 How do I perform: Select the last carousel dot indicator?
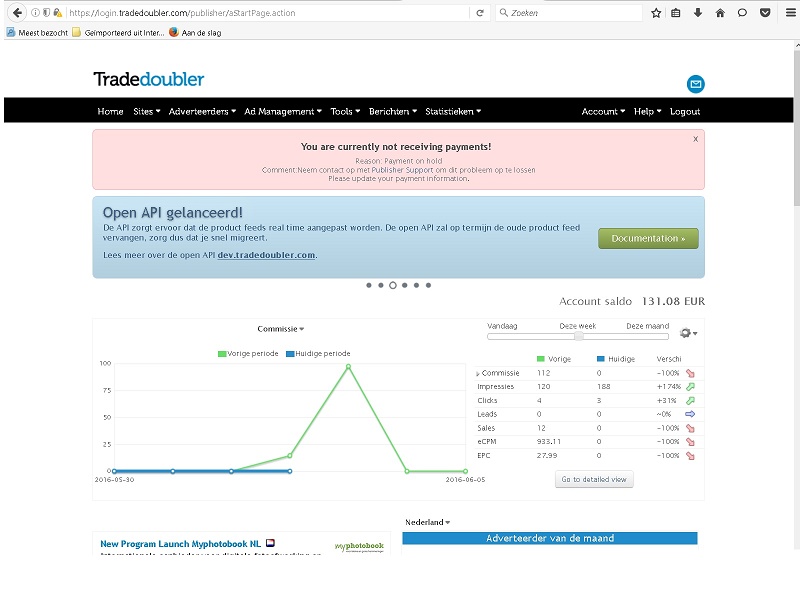tap(429, 285)
